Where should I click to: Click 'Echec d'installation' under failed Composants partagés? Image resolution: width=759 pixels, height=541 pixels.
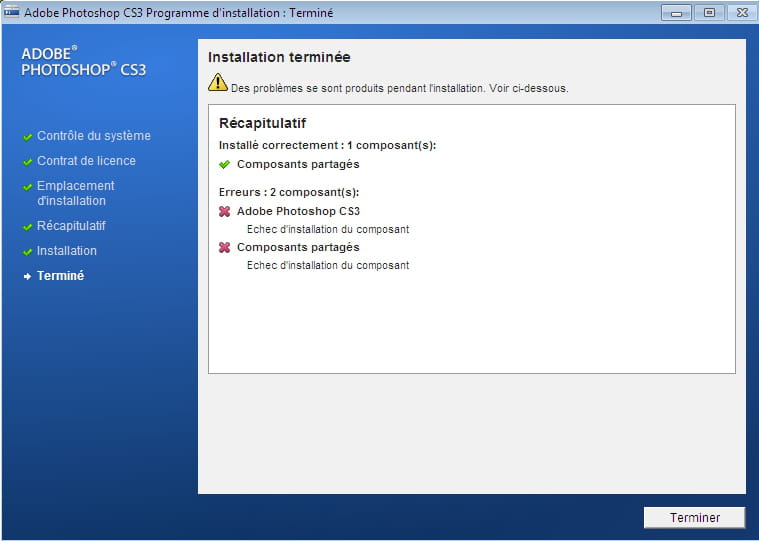coord(328,266)
